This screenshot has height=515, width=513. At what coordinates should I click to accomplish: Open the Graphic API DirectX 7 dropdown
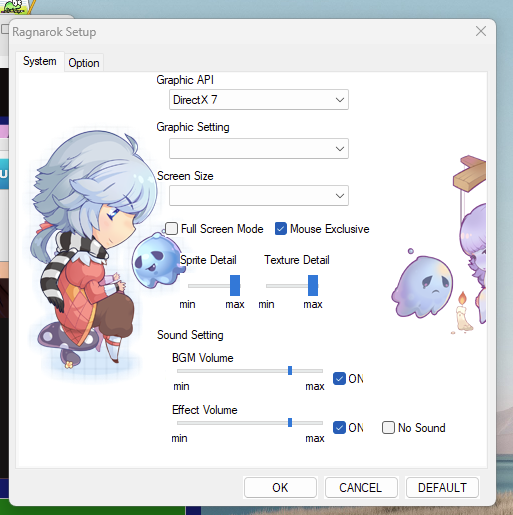coord(259,99)
